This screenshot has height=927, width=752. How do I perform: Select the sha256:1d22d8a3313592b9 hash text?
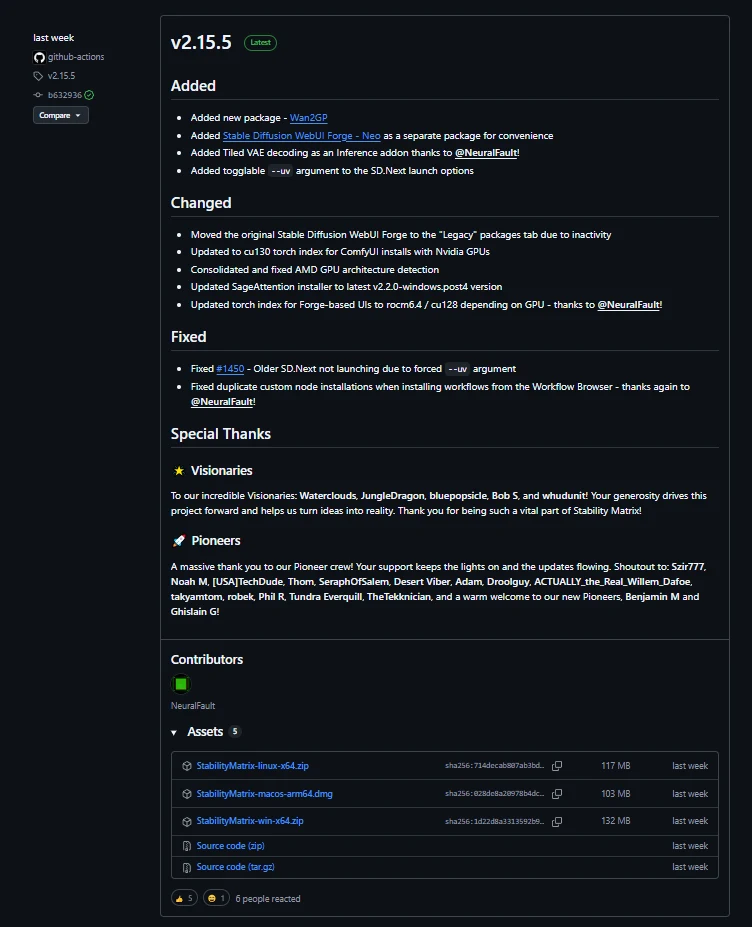tap(494, 821)
